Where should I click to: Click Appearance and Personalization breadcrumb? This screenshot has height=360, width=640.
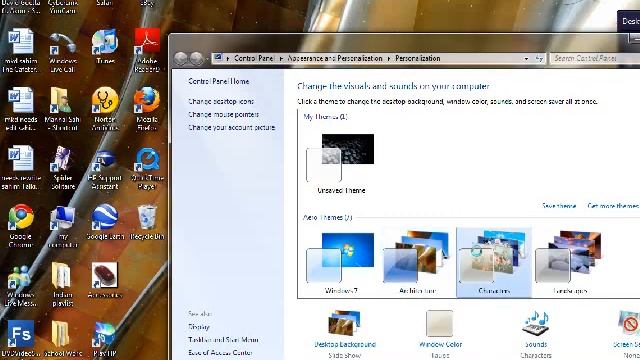coord(335,58)
